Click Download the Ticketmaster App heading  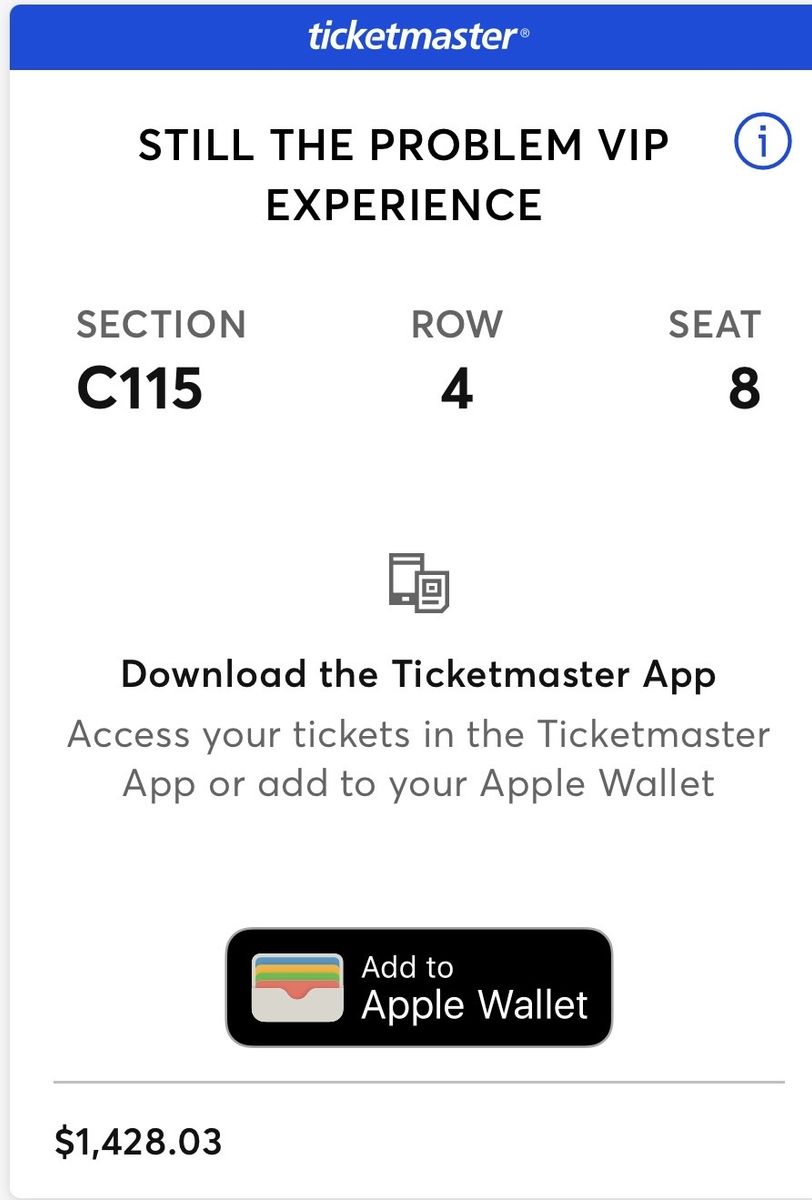418,675
